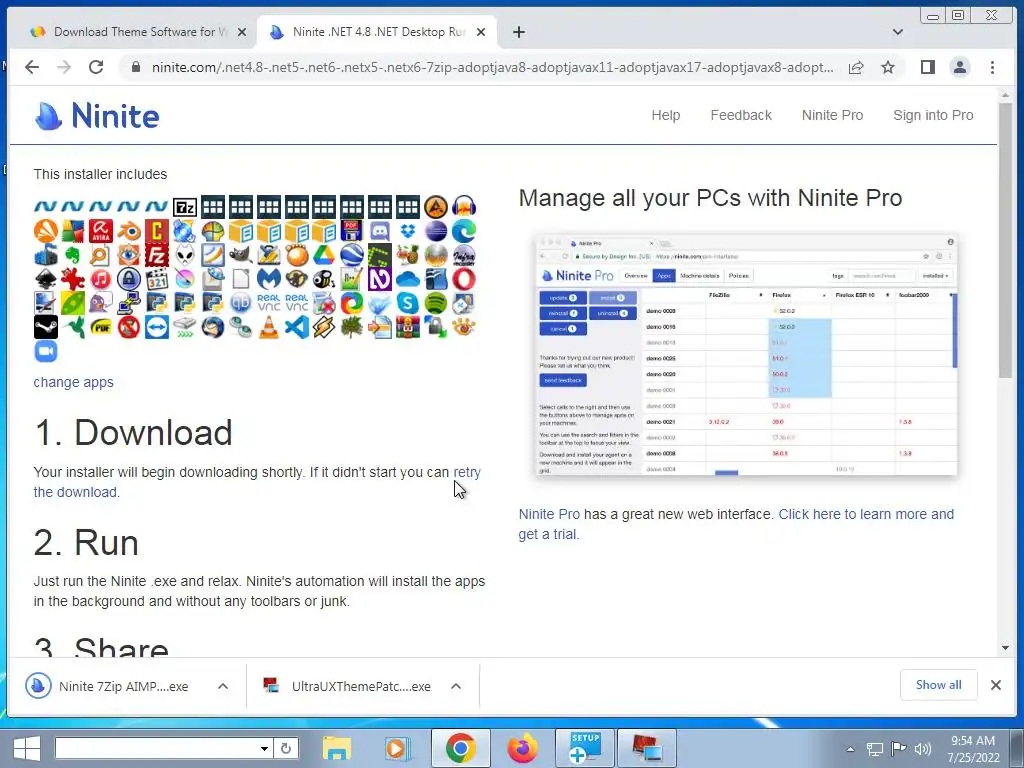1024x768 pixels.
Task: Click the Steam icon in installer list
Action: [46, 327]
